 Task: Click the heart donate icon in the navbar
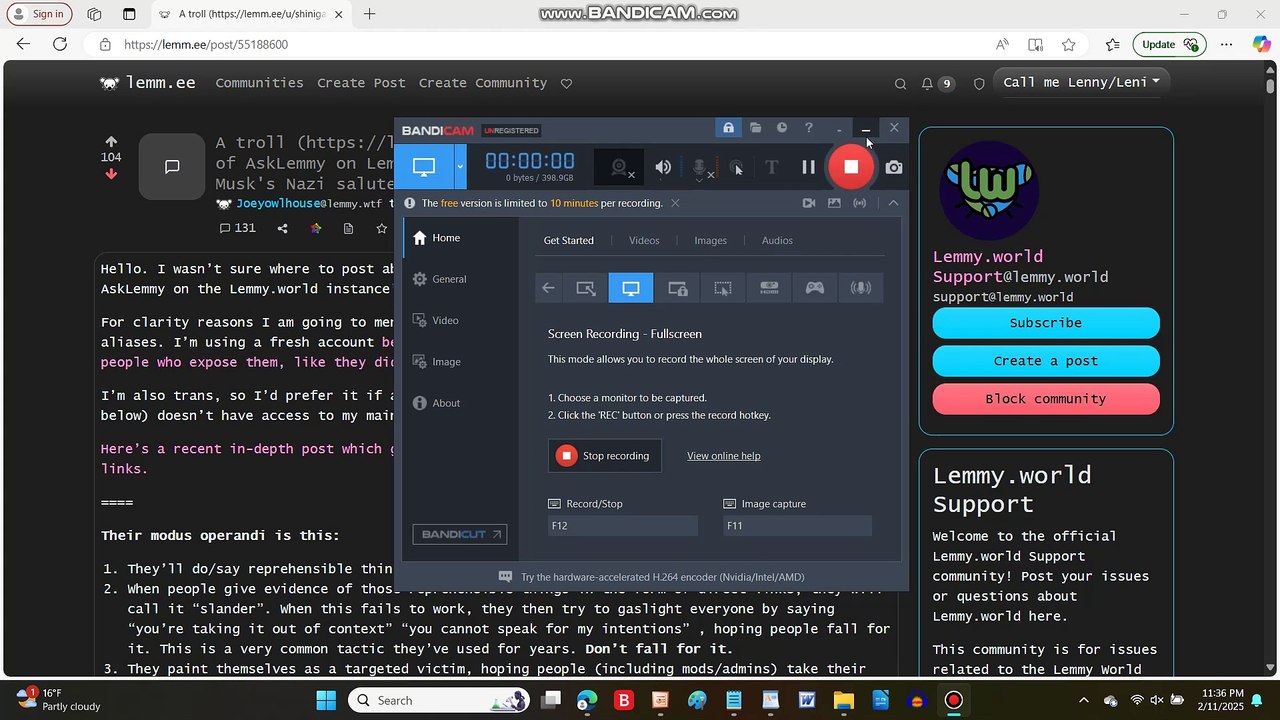tap(566, 83)
